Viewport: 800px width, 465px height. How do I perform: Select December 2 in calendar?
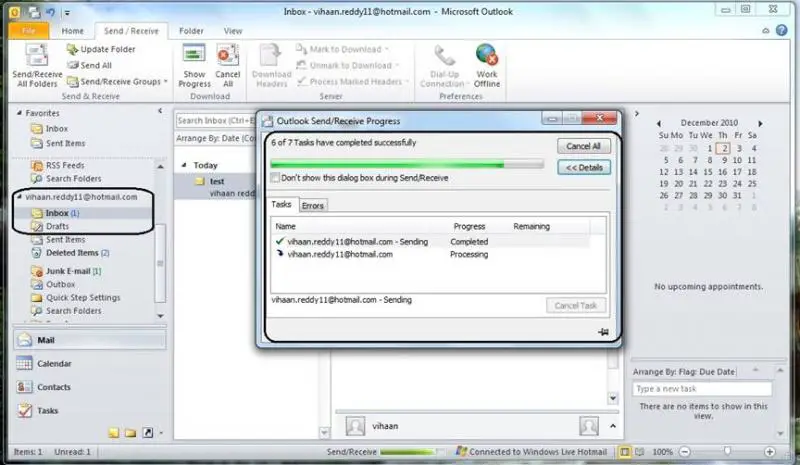(723, 149)
